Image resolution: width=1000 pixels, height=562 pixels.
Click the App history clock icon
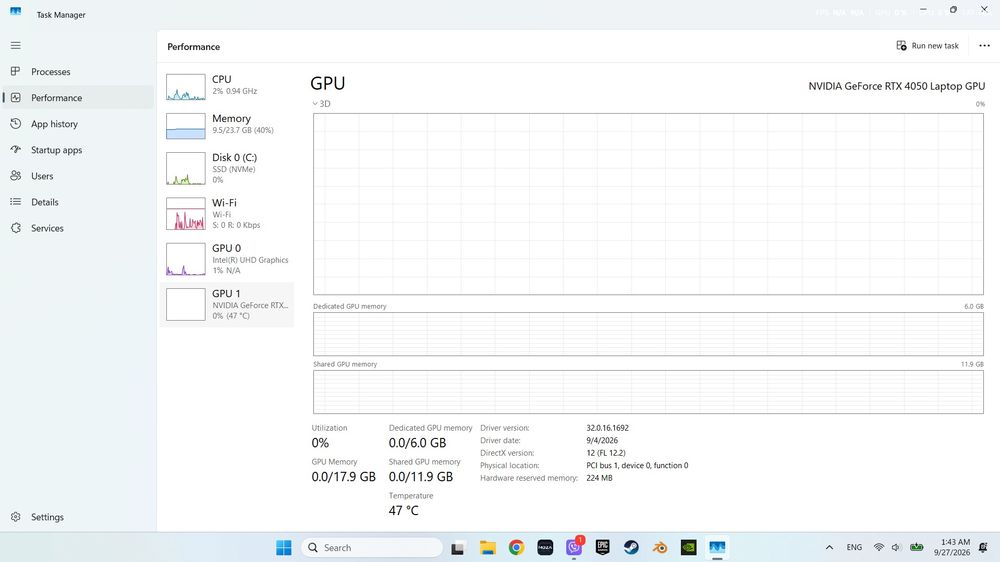[15, 124]
